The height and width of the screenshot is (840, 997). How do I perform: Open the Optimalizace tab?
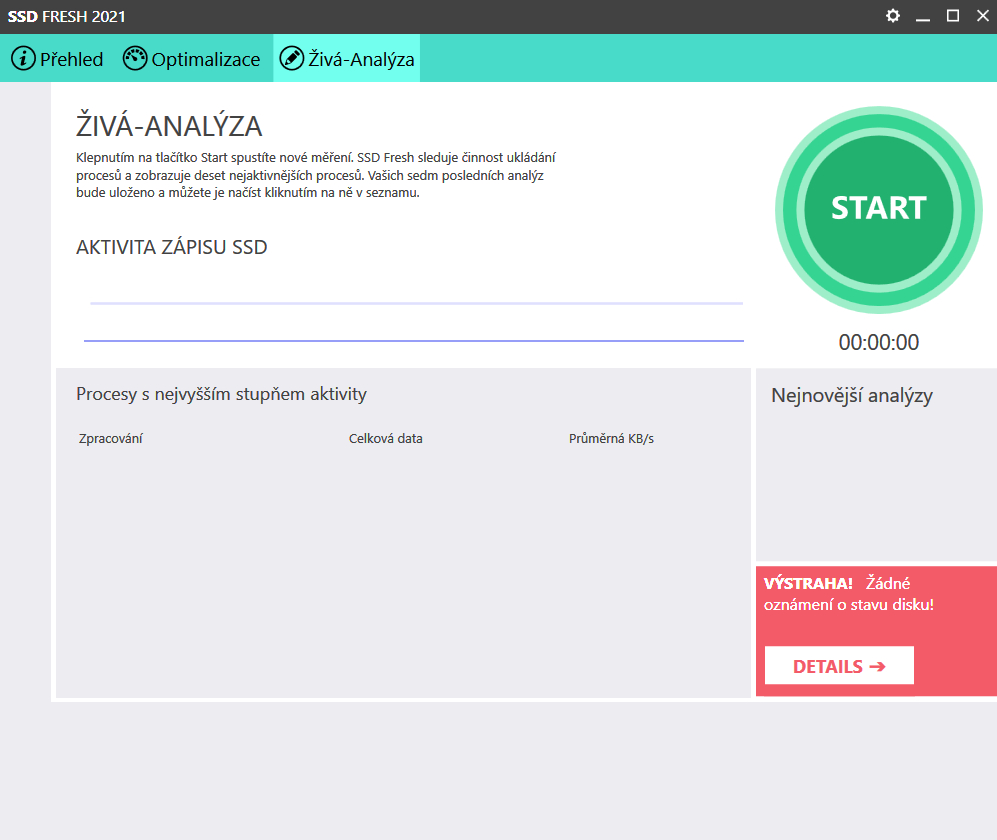tap(191, 59)
